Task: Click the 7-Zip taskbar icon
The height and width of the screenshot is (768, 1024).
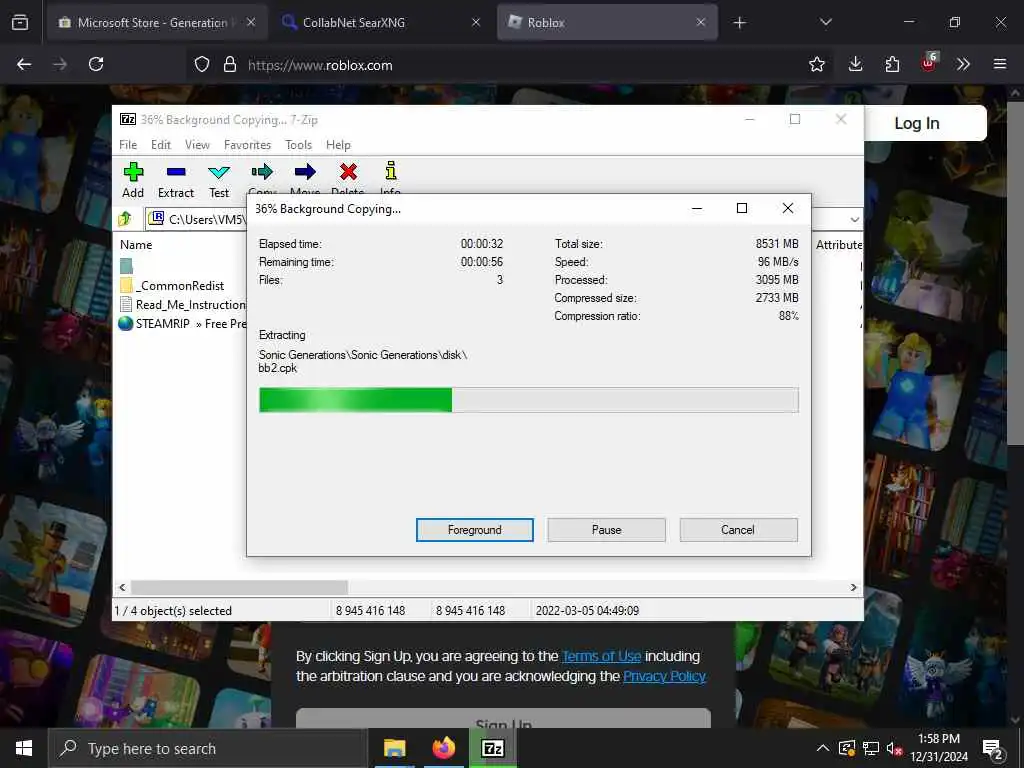Action: tap(492, 748)
